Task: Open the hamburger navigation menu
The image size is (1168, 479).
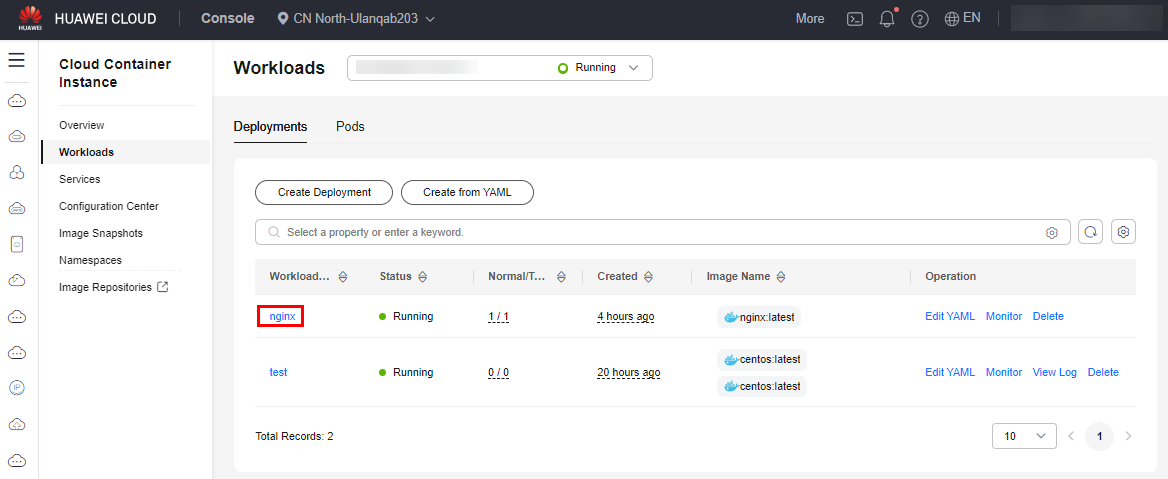Action: pyautogui.click(x=16, y=60)
